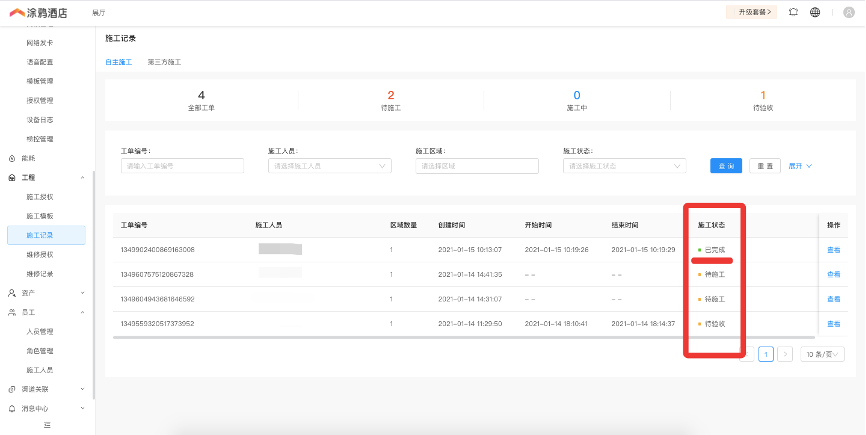The height and width of the screenshot is (435, 866).
Task: Go to the next page arrow
Action: [x=785, y=354]
